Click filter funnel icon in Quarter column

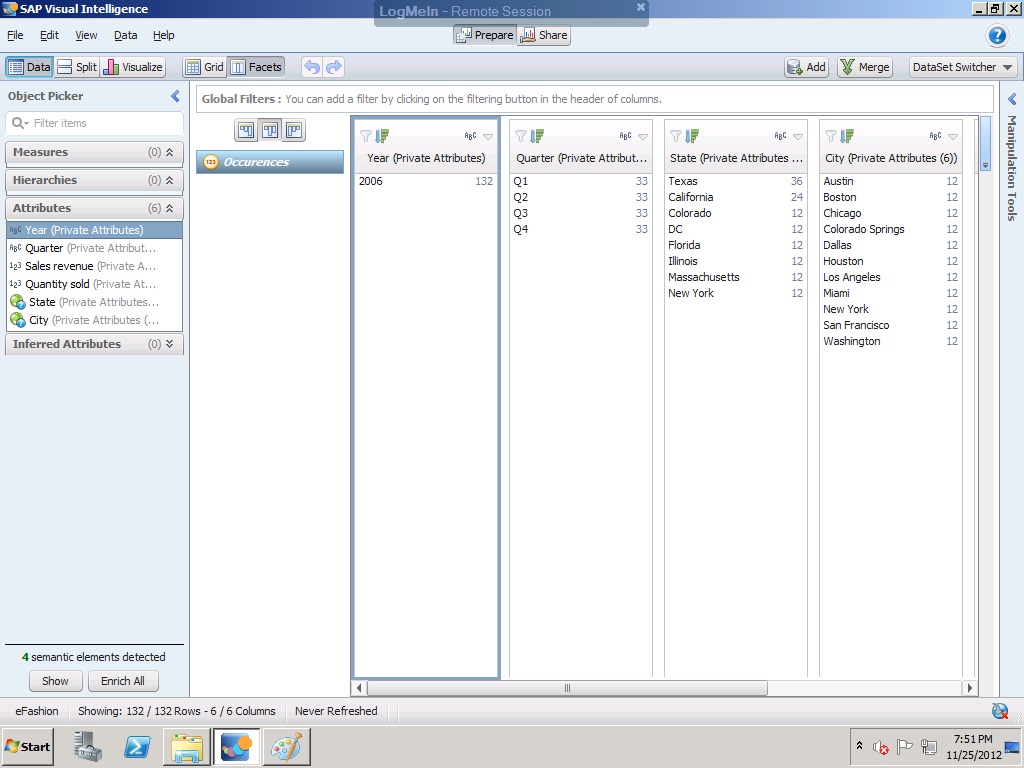coord(521,136)
